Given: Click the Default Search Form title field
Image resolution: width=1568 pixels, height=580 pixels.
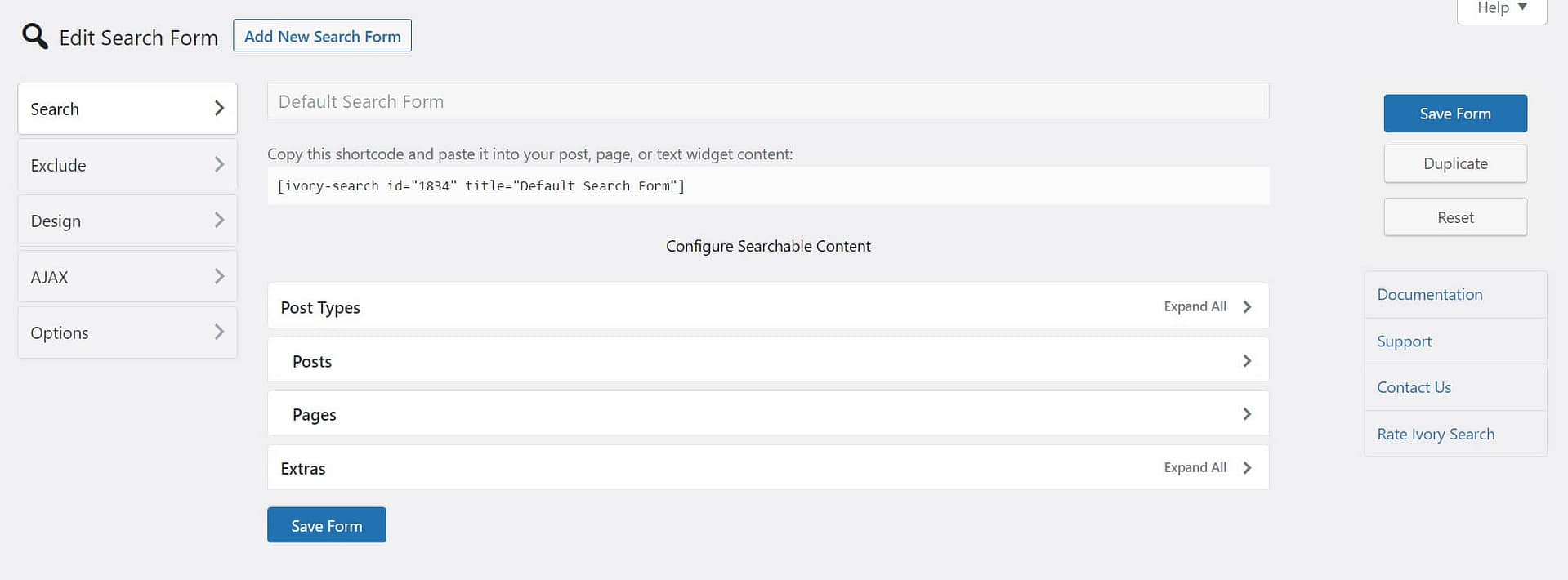Looking at the screenshot, I should coord(767,101).
